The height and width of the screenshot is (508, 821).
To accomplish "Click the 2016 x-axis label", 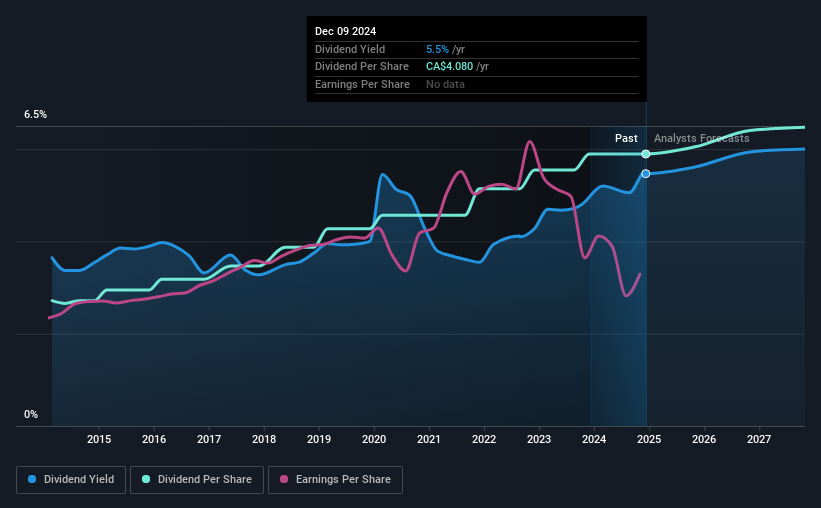I will (x=154, y=439).
